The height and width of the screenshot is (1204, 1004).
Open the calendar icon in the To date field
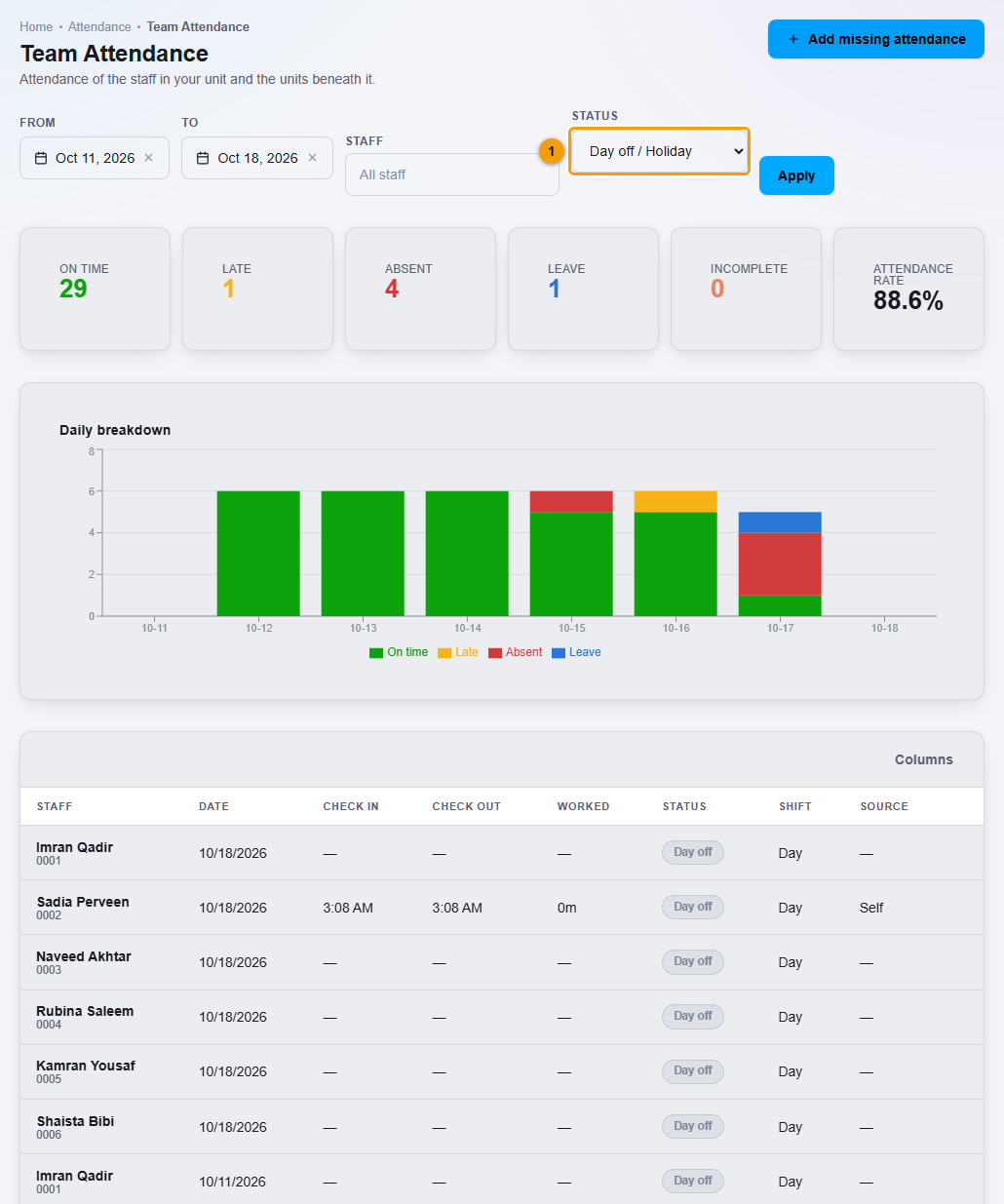(x=203, y=158)
